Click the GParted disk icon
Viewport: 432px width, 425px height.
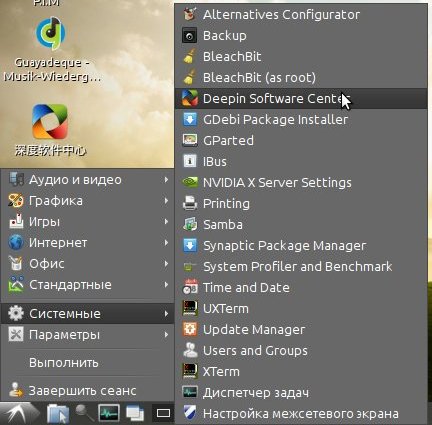190,141
